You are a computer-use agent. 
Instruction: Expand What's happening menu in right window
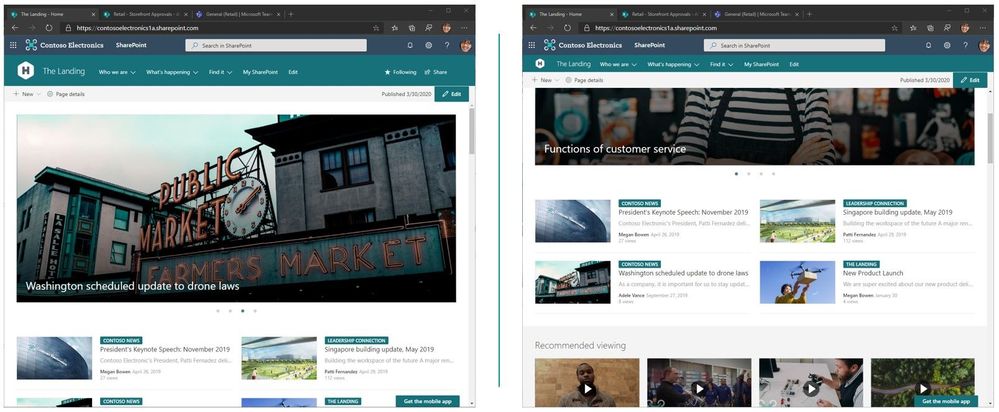[x=673, y=64]
